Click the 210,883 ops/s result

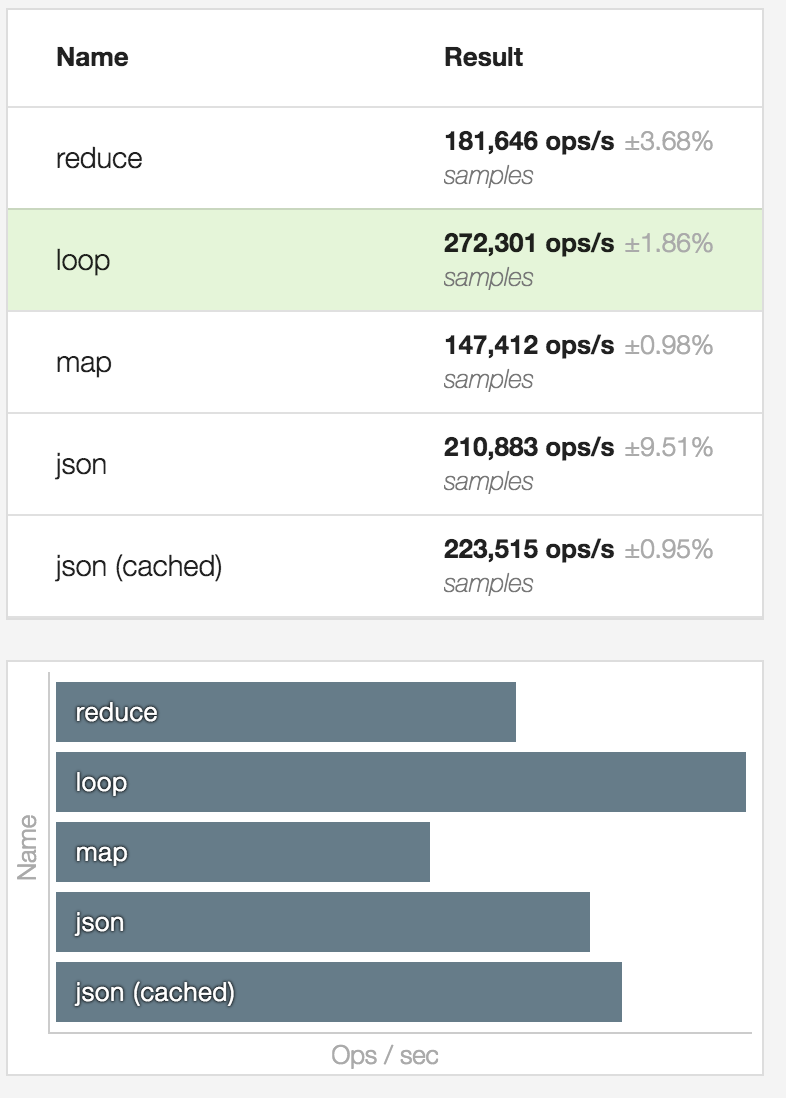coord(529,447)
